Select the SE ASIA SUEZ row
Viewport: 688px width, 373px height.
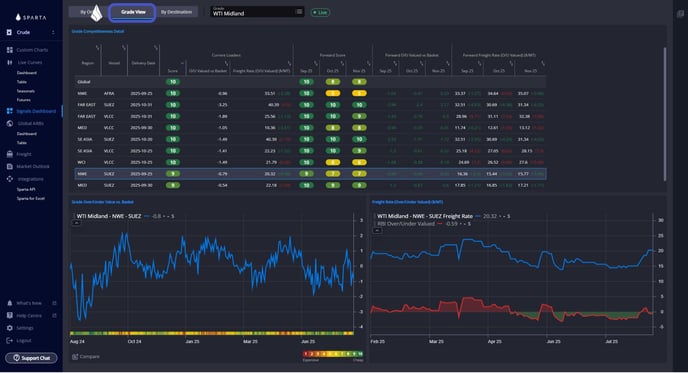310,139
